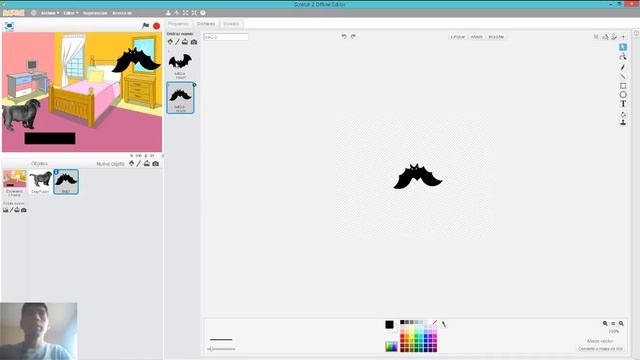Select the Duplicate stamp tool in top bar
Screen dimensions: 640x360
168,13
